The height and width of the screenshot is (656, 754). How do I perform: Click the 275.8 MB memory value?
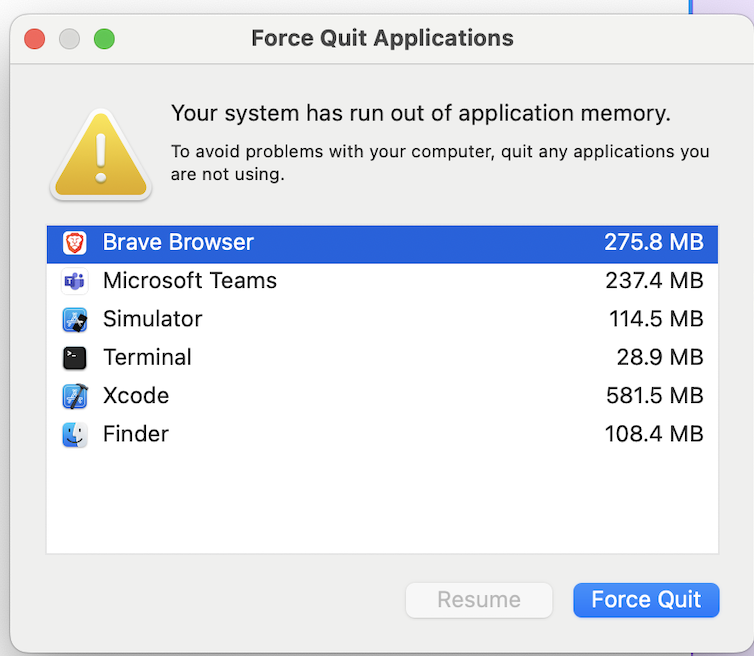pos(654,242)
